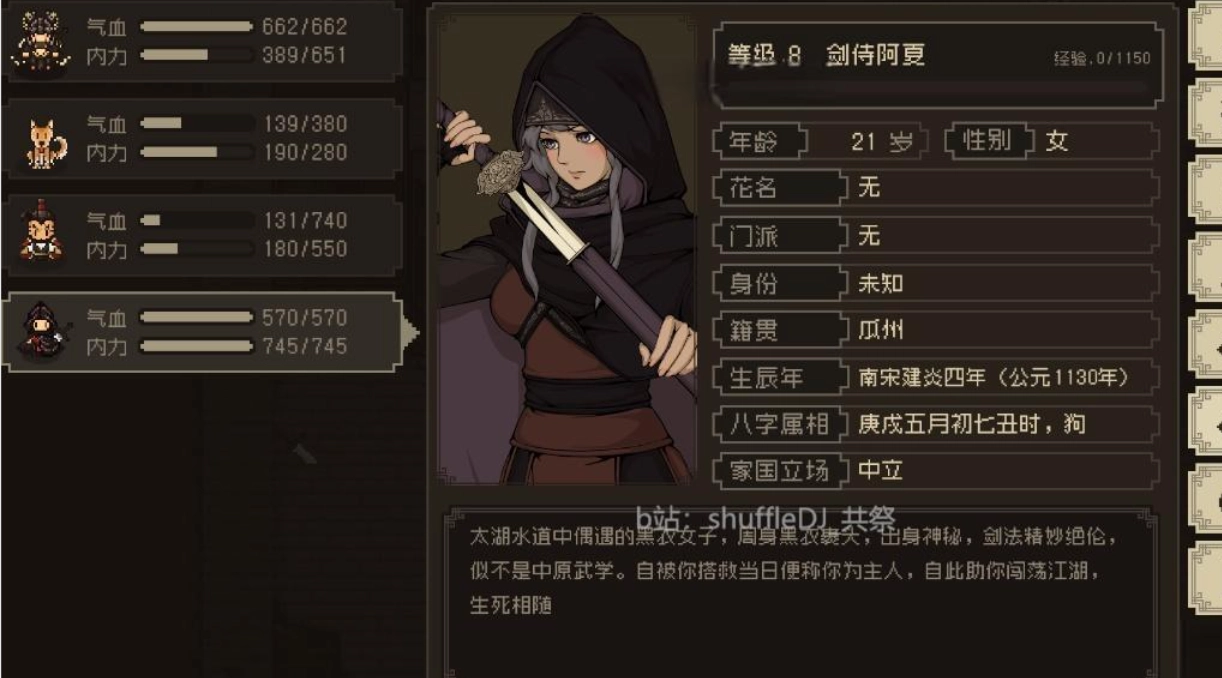The width and height of the screenshot is (1222, 678).
Task: Click the 家国立场 field showing 中立
Action: pos(935,470)
